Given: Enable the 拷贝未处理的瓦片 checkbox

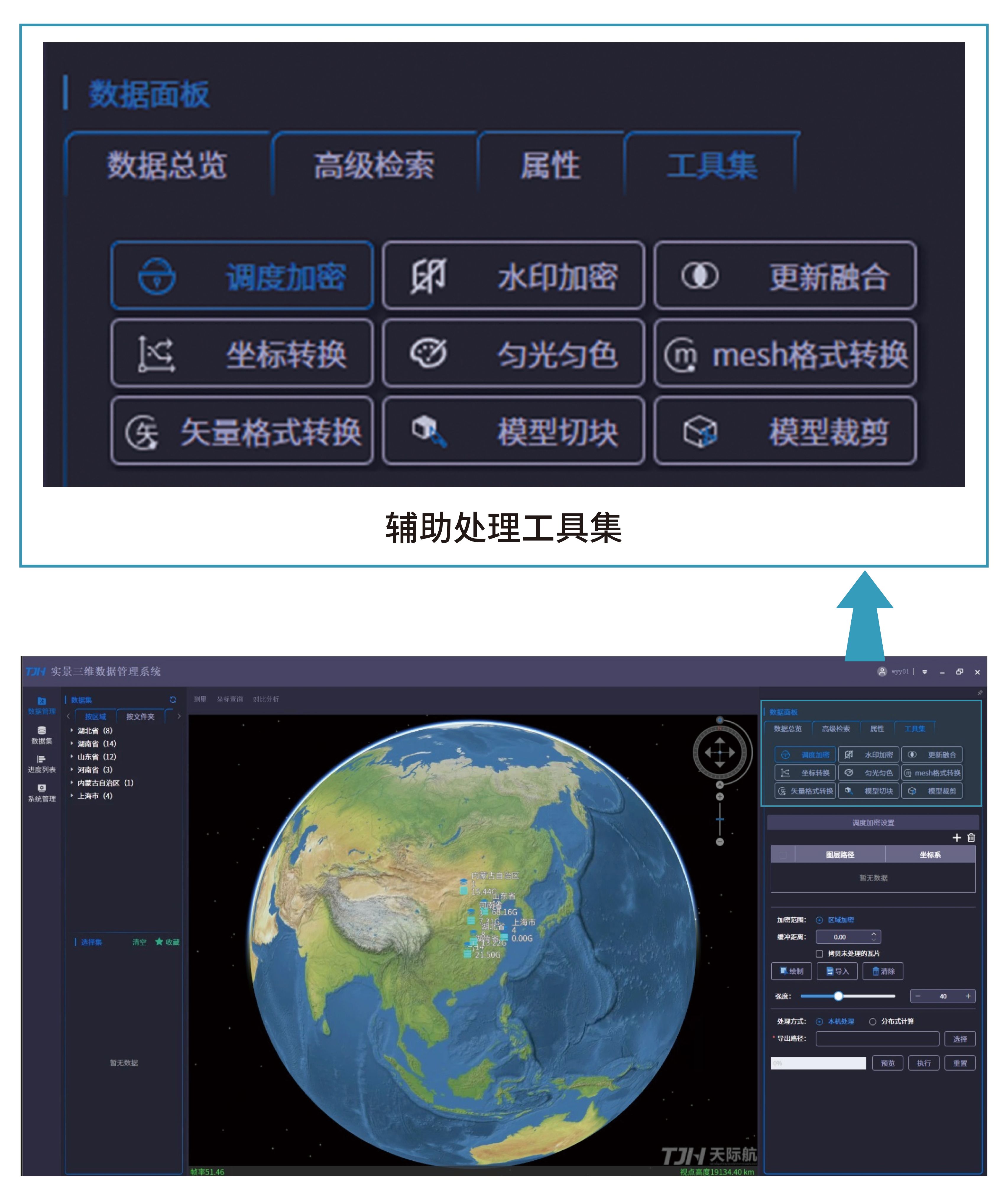Looking at the screenshot, I should (x=819, y=954).
